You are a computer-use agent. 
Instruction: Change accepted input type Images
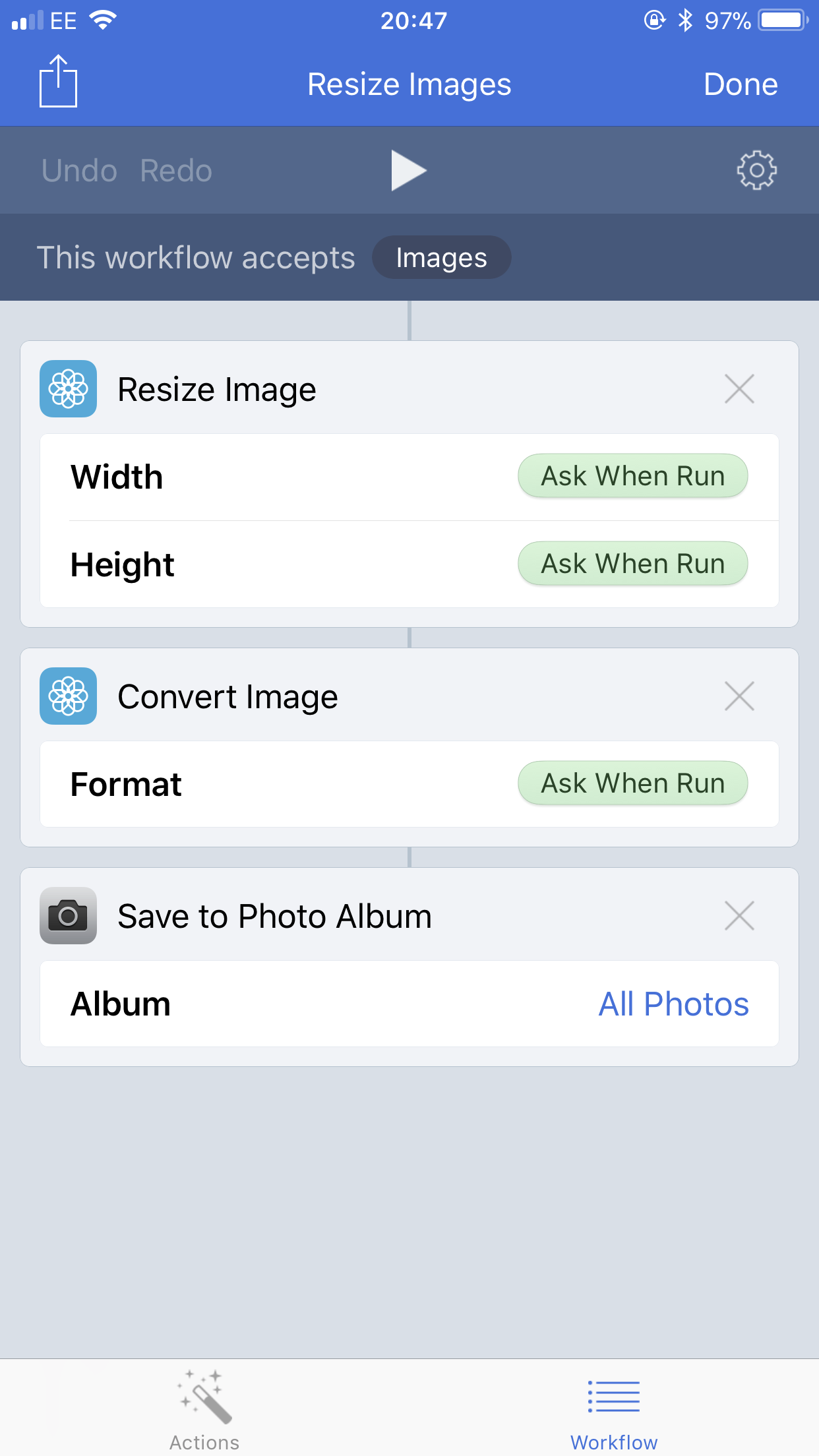[442, 257]
